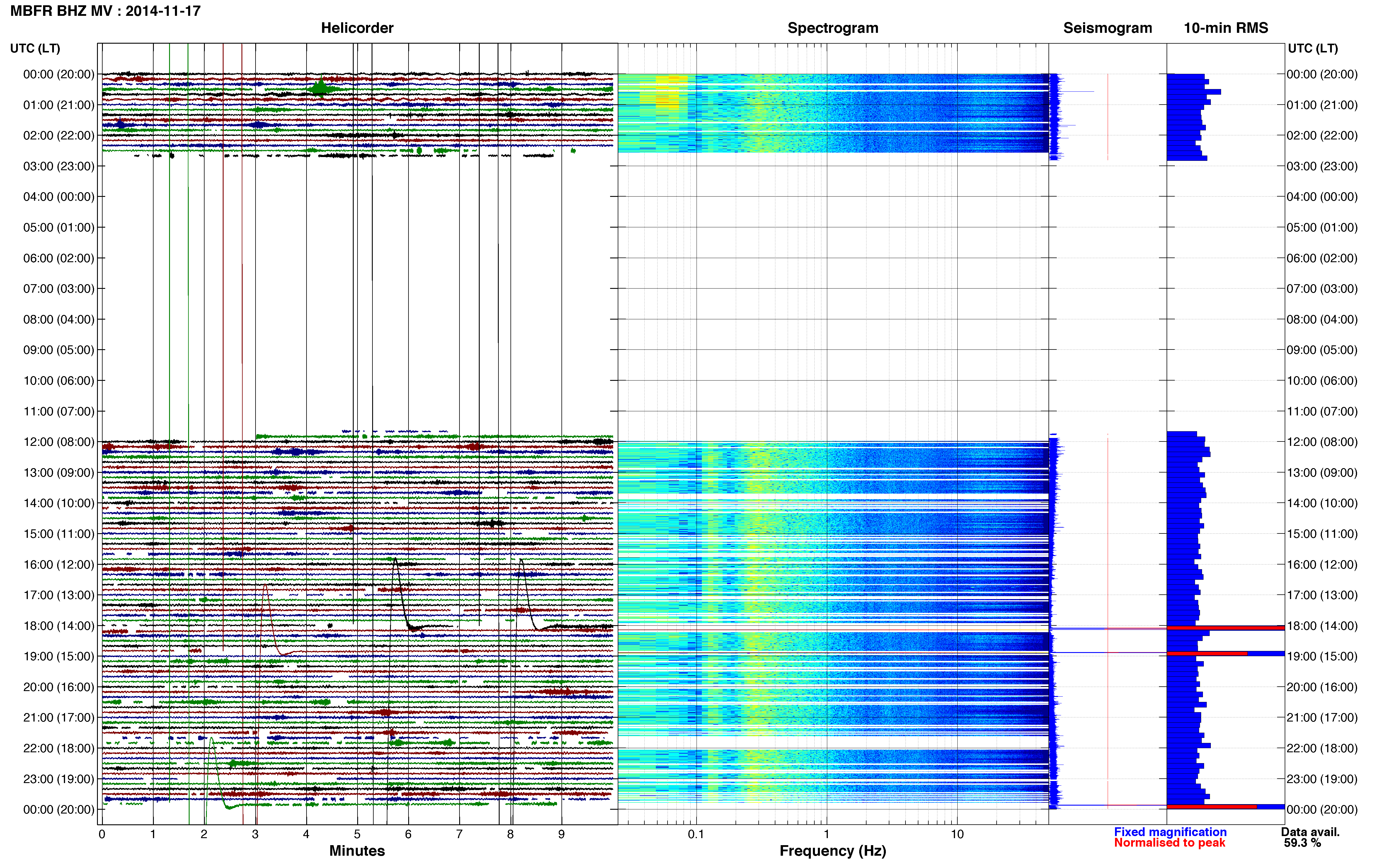Click the red RMS peak bar at 18:00
Viewport: 1389px width, 868px height.
tap(1225, 628)
